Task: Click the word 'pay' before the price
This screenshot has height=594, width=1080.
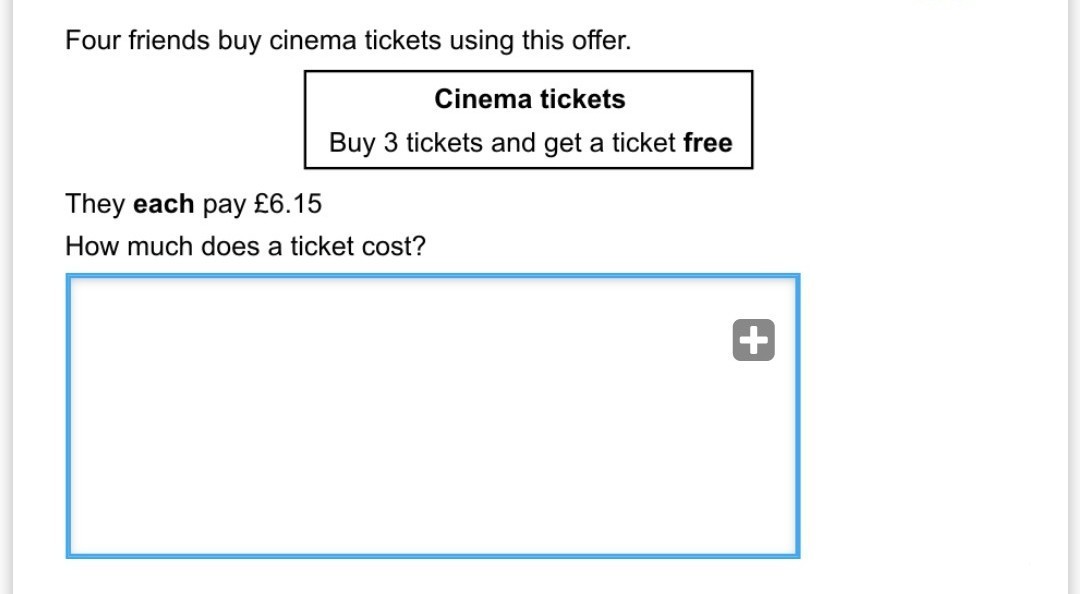Action: [224, 204]
